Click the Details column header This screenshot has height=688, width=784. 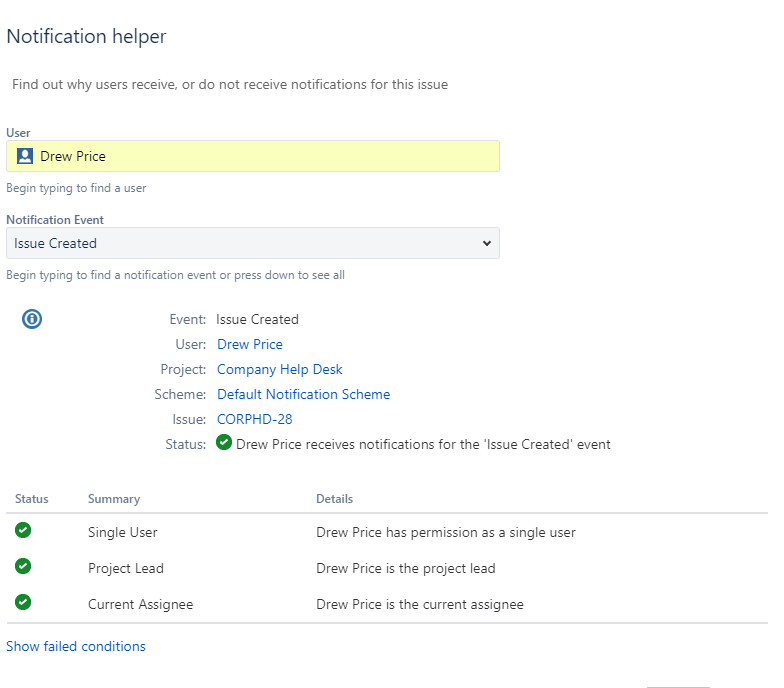point(334,498)
